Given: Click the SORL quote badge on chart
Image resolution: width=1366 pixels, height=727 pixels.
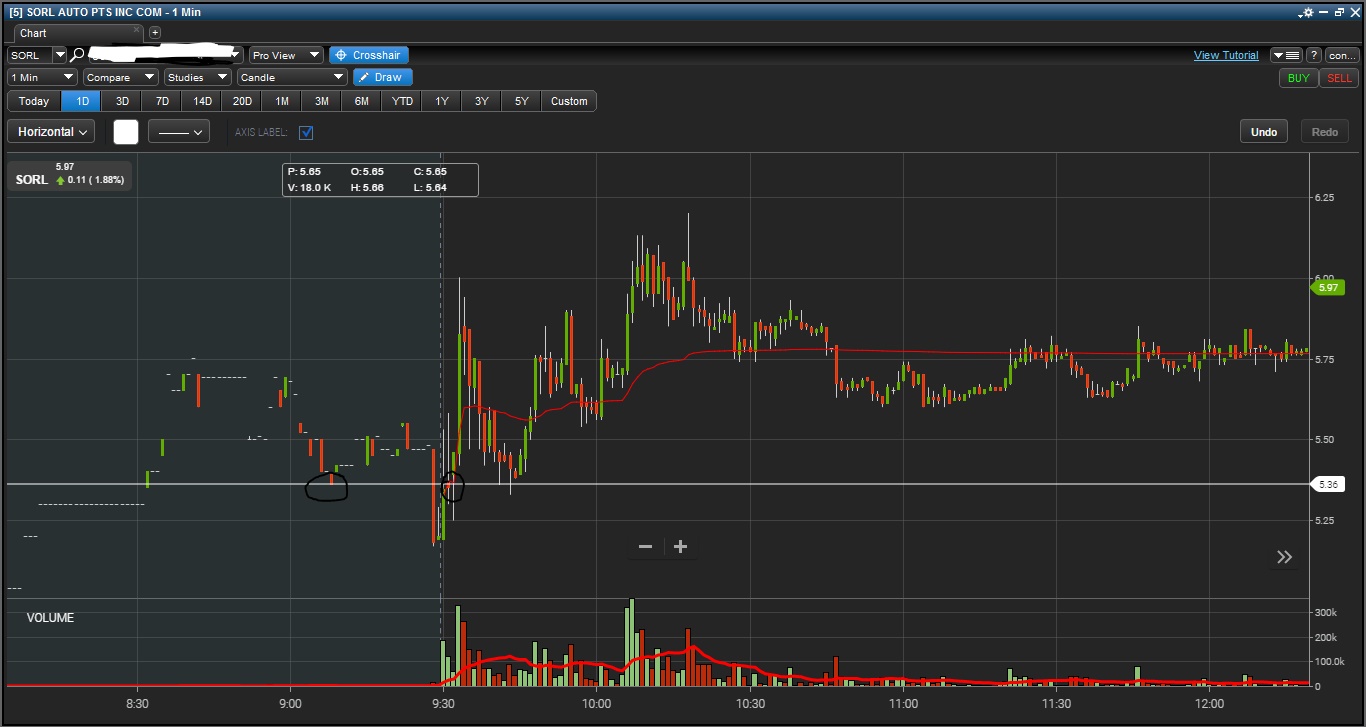Looking at the screenshot, I should (70, 175).
